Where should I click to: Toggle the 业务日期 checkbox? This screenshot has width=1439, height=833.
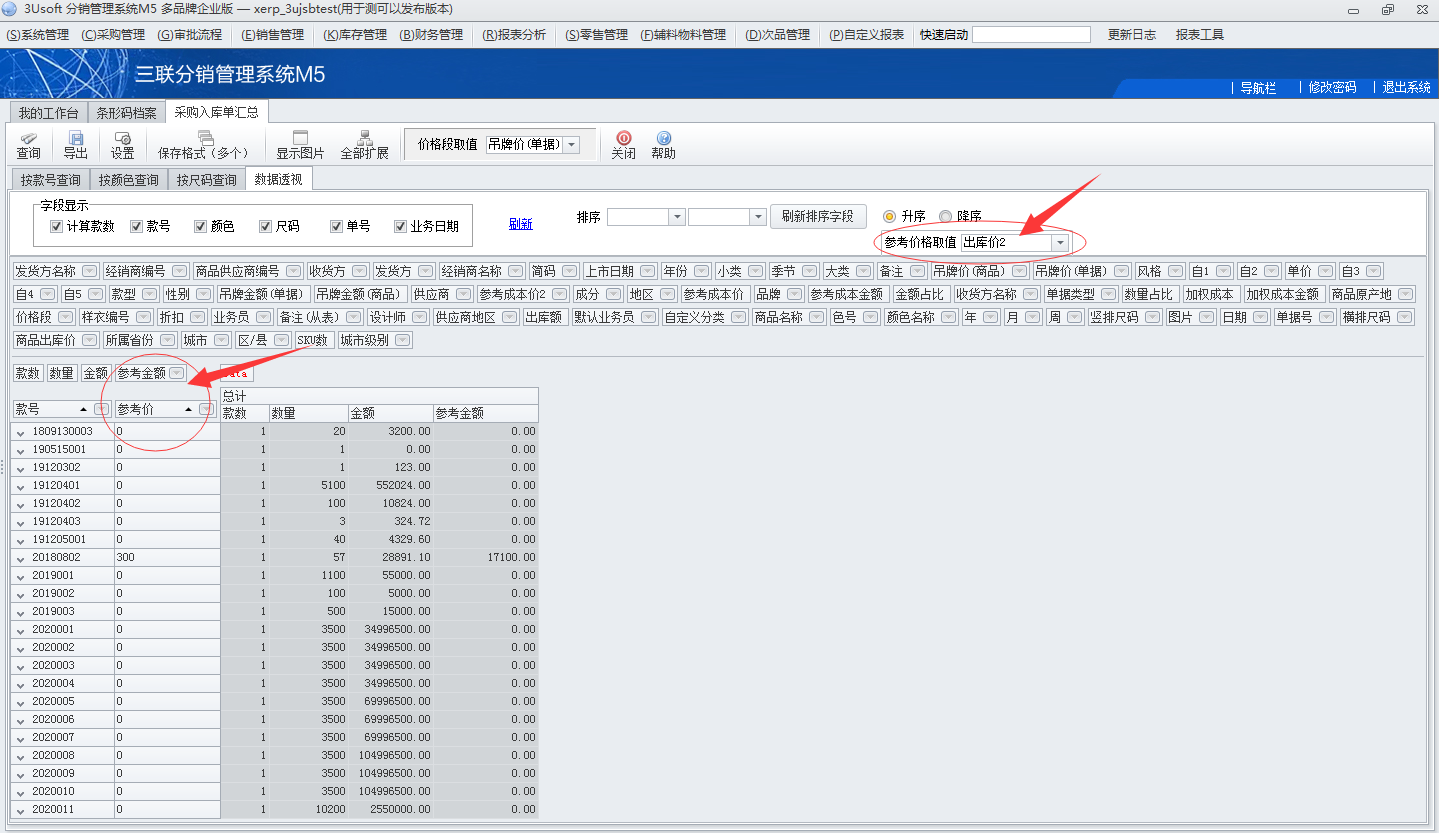[400, 226]
